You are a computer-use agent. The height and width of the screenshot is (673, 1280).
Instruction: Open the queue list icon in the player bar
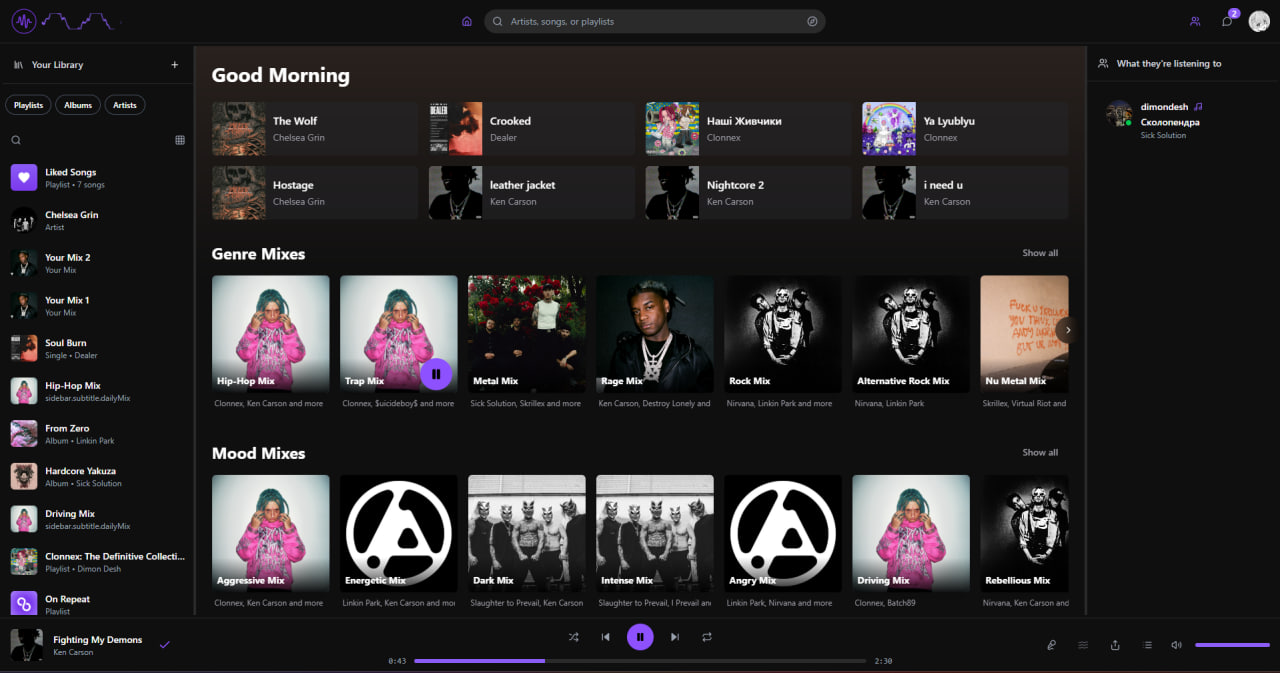(1147, 645)
